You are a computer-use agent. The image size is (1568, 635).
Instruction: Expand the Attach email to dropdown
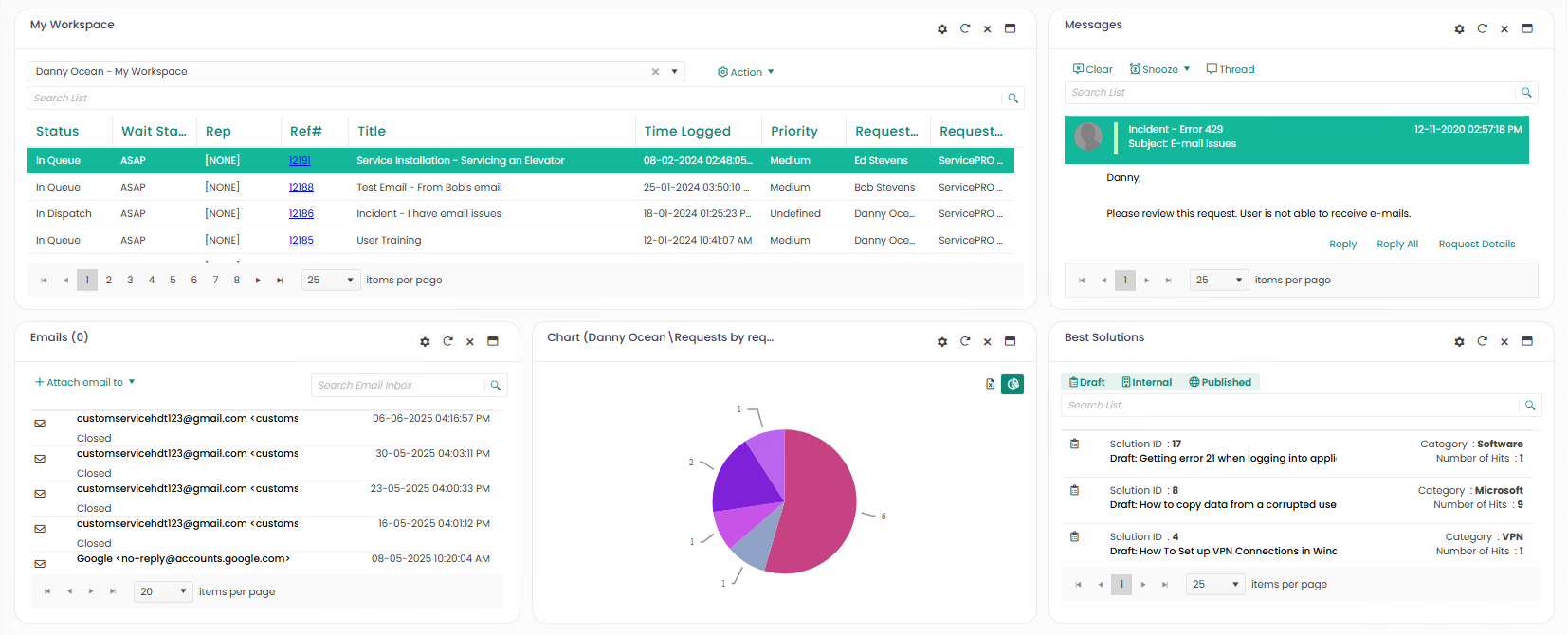84,382
